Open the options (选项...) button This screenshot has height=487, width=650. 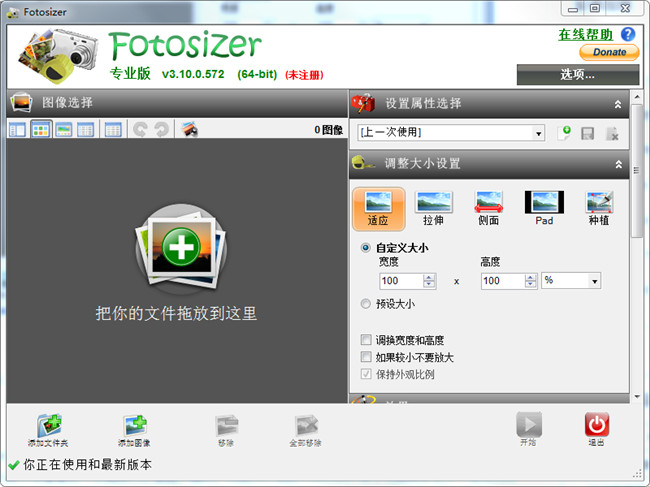tap(577, 74)
